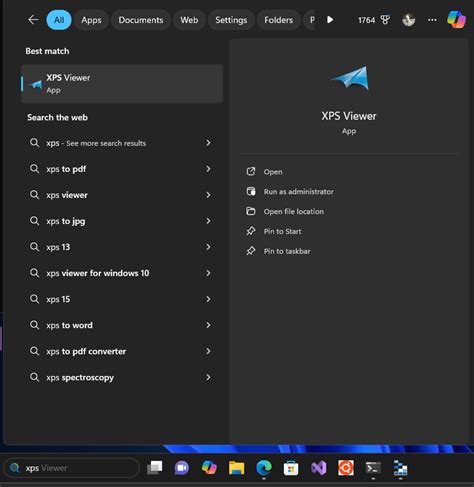Expand the chevron for 'xps - See more search results'
Viewport: 474px width, 487px height.
(208, 143)
